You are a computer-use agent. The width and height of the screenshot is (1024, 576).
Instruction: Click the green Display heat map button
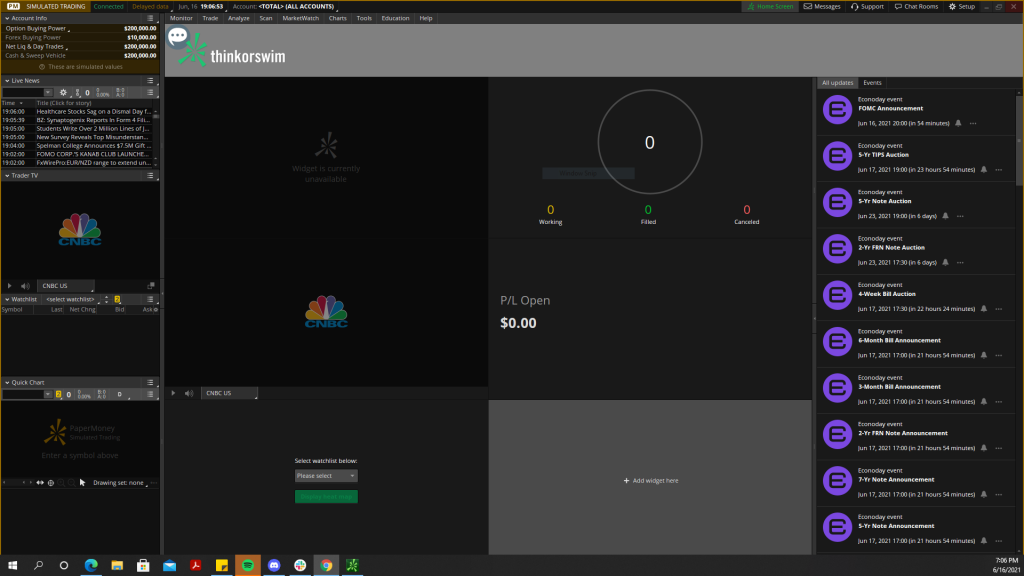326,497
